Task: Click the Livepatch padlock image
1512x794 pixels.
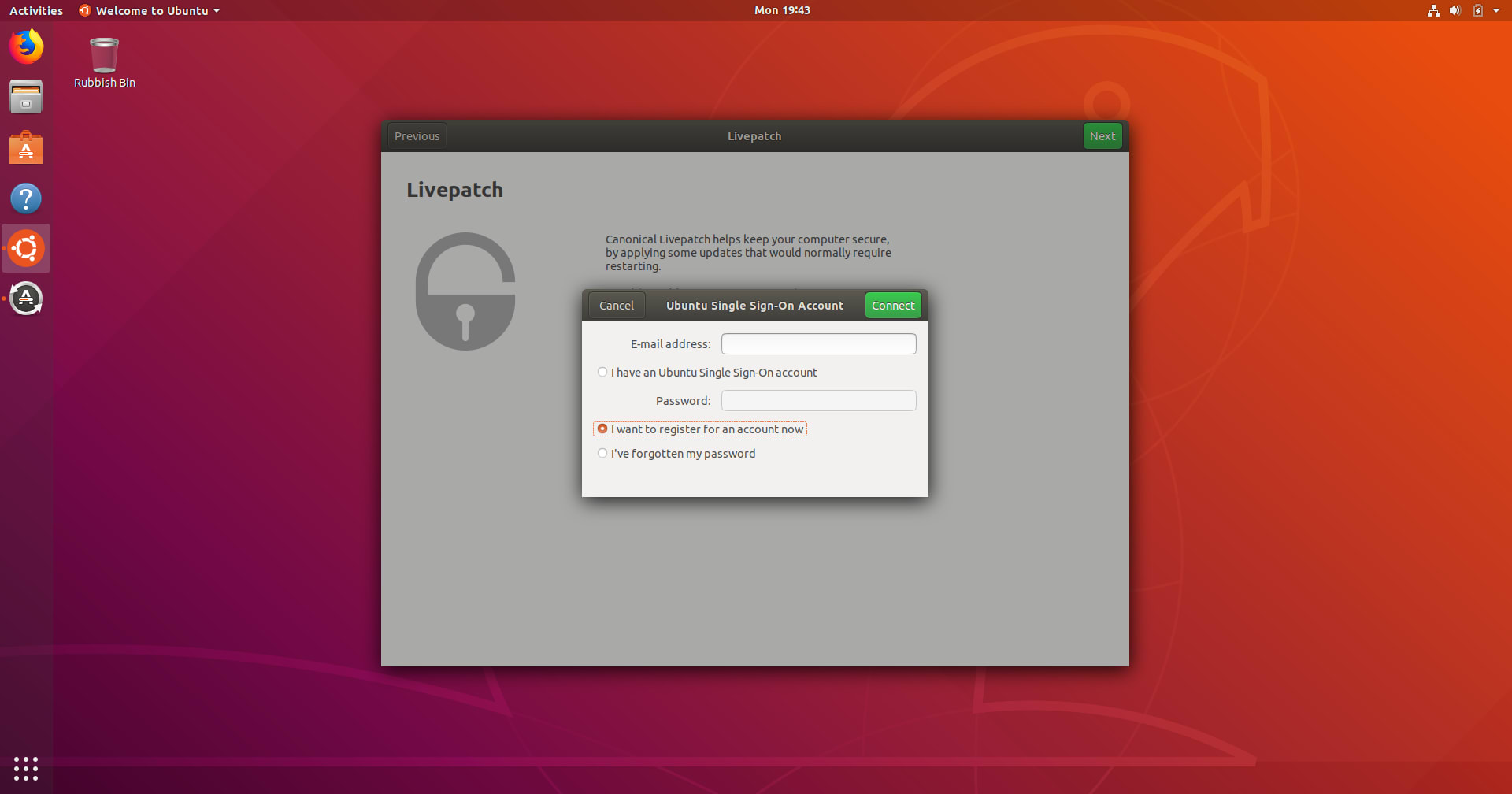Action: [x=465, y=291]
